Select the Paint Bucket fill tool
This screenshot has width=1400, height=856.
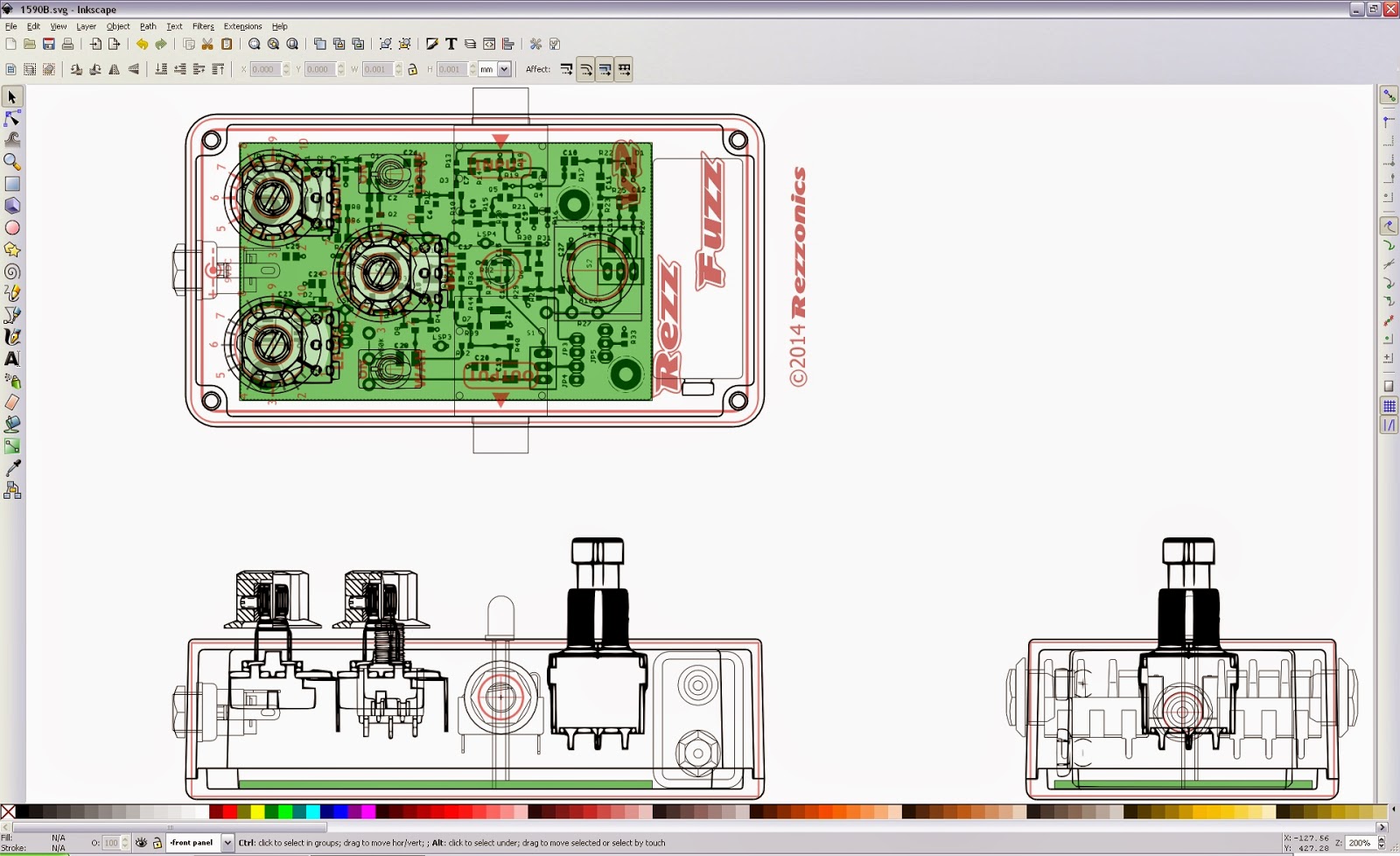(12, 424)
